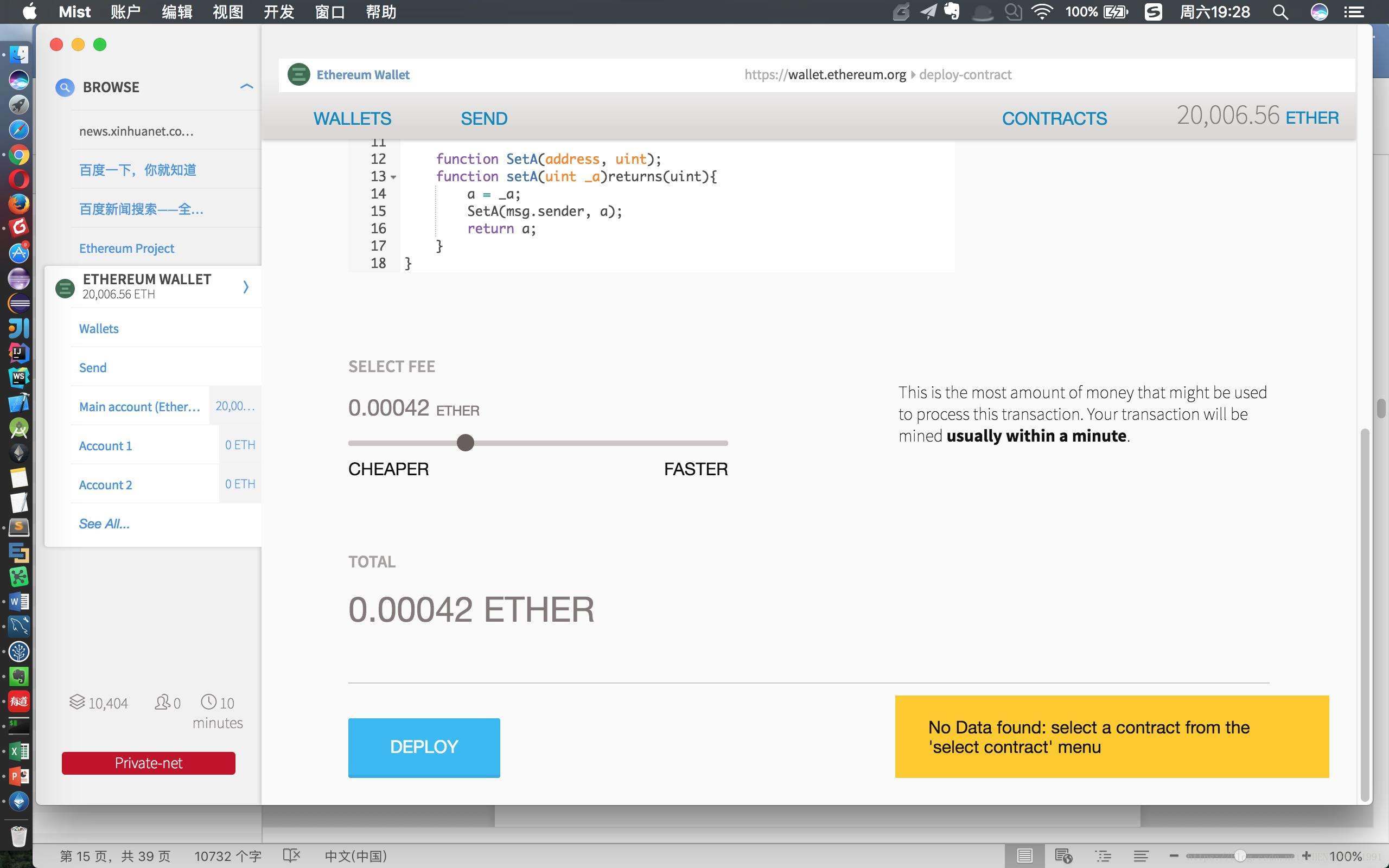Open 百度一下，你就知道 sidebar link
1389x868 pixels.
tap(138, 170)
